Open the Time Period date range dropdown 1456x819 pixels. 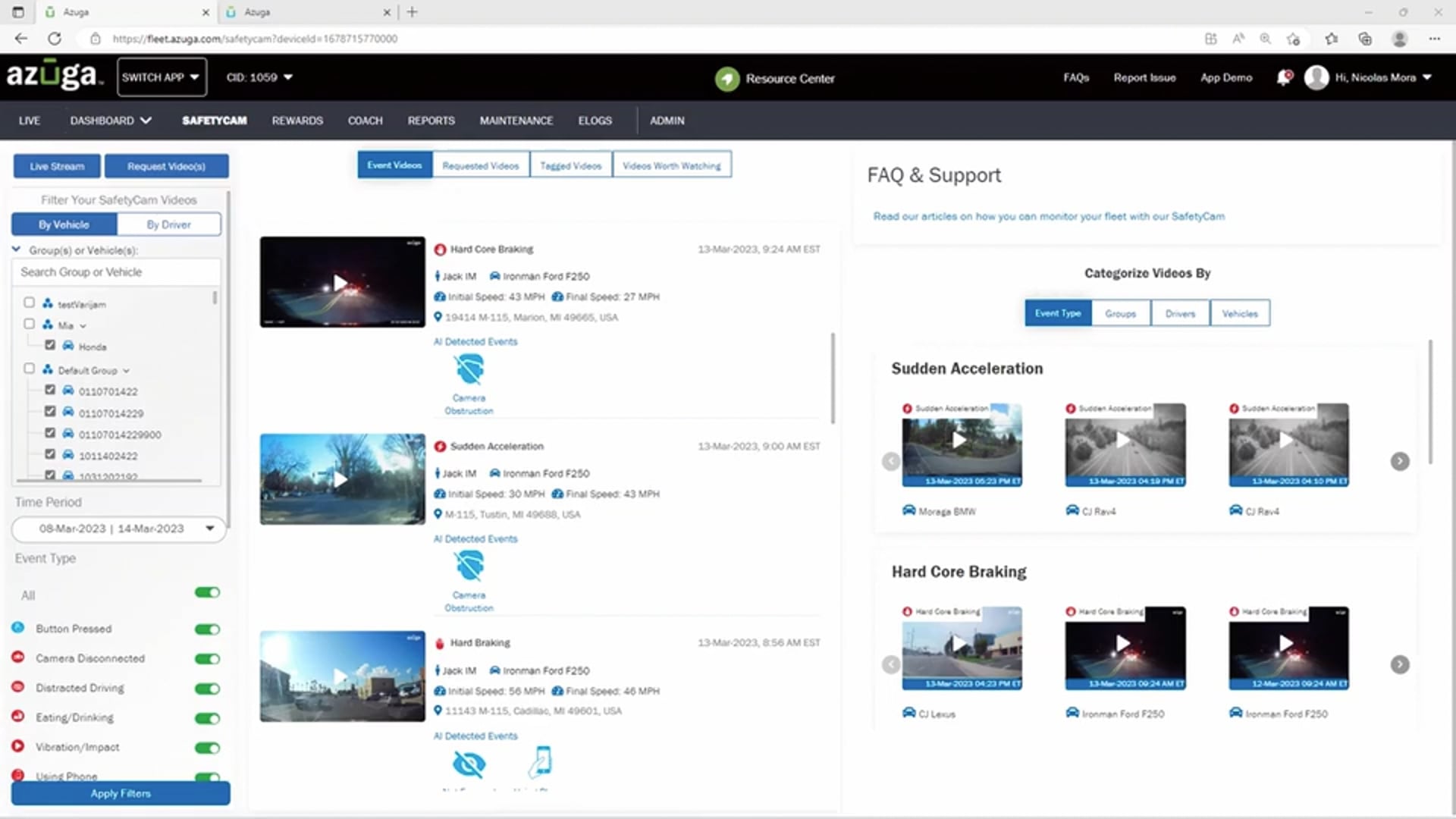pyautogui.click(x=119, y=529)
